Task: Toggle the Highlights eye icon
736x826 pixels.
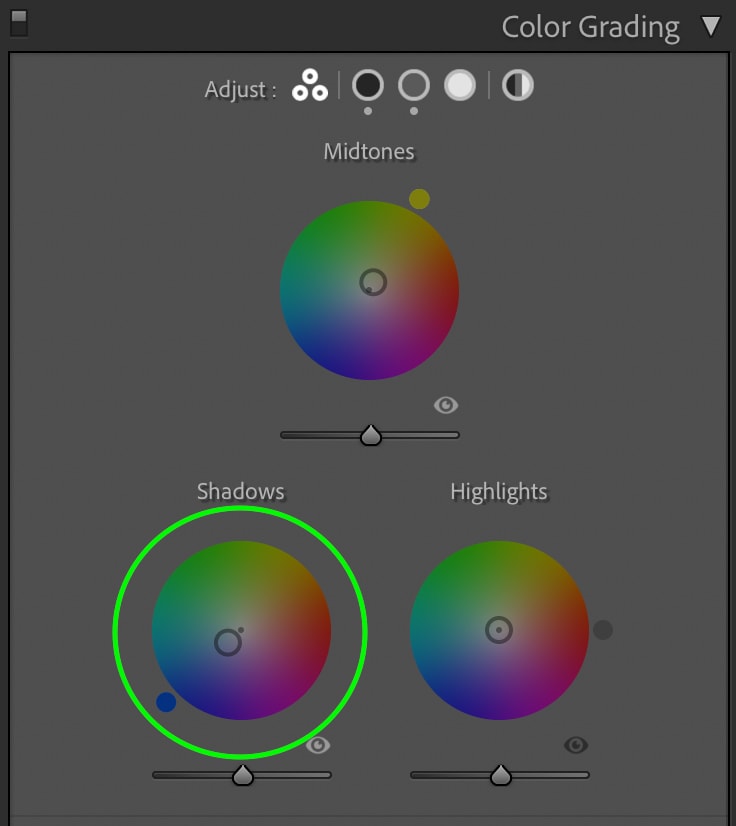Action: pyautogui.click(x=576, y=745)
